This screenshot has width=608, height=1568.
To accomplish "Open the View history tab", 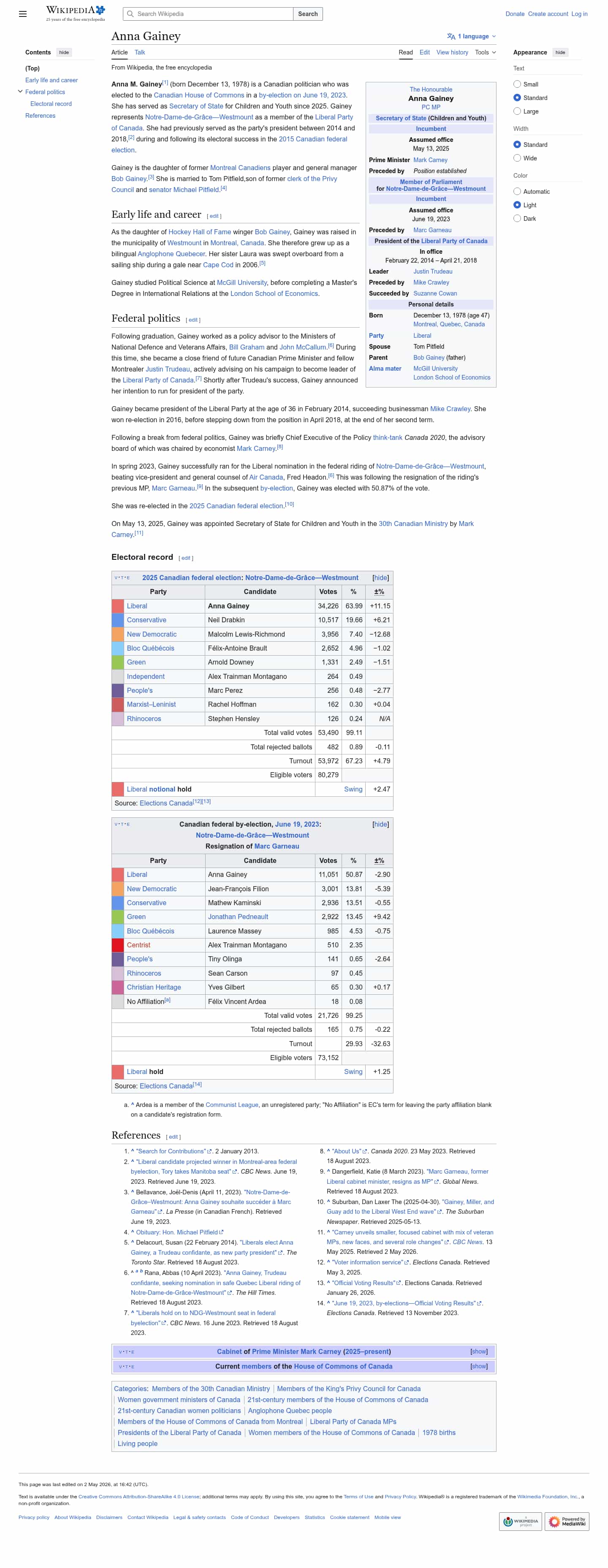I will [x=452, y=52].
